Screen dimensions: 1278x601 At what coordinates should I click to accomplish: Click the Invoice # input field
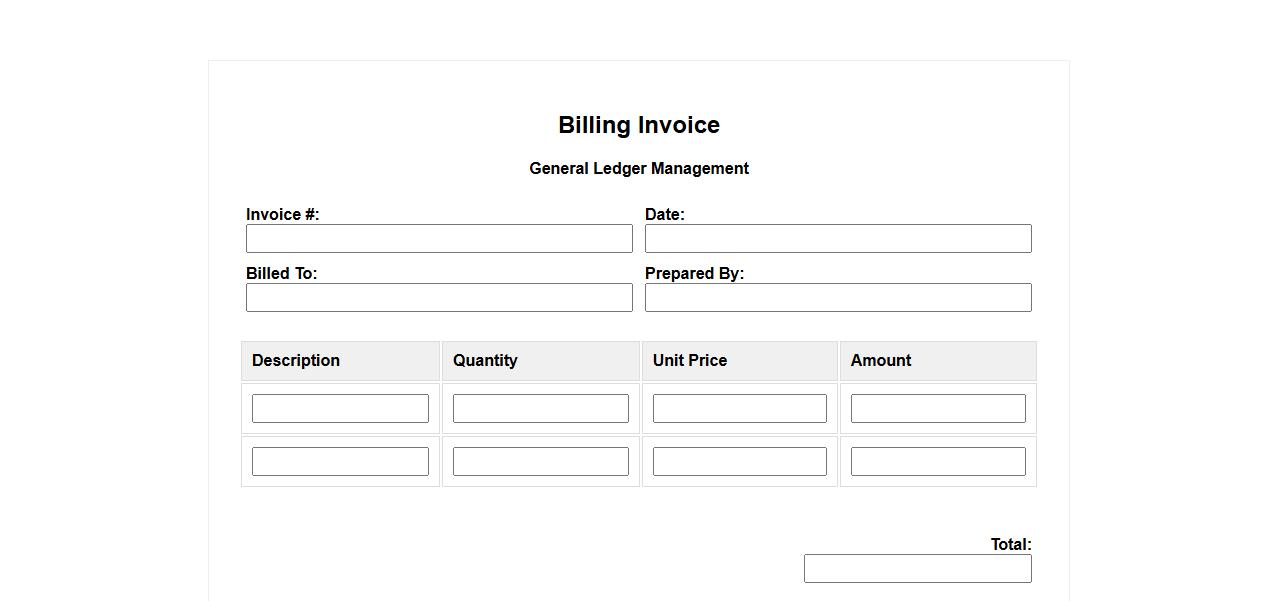439,238
